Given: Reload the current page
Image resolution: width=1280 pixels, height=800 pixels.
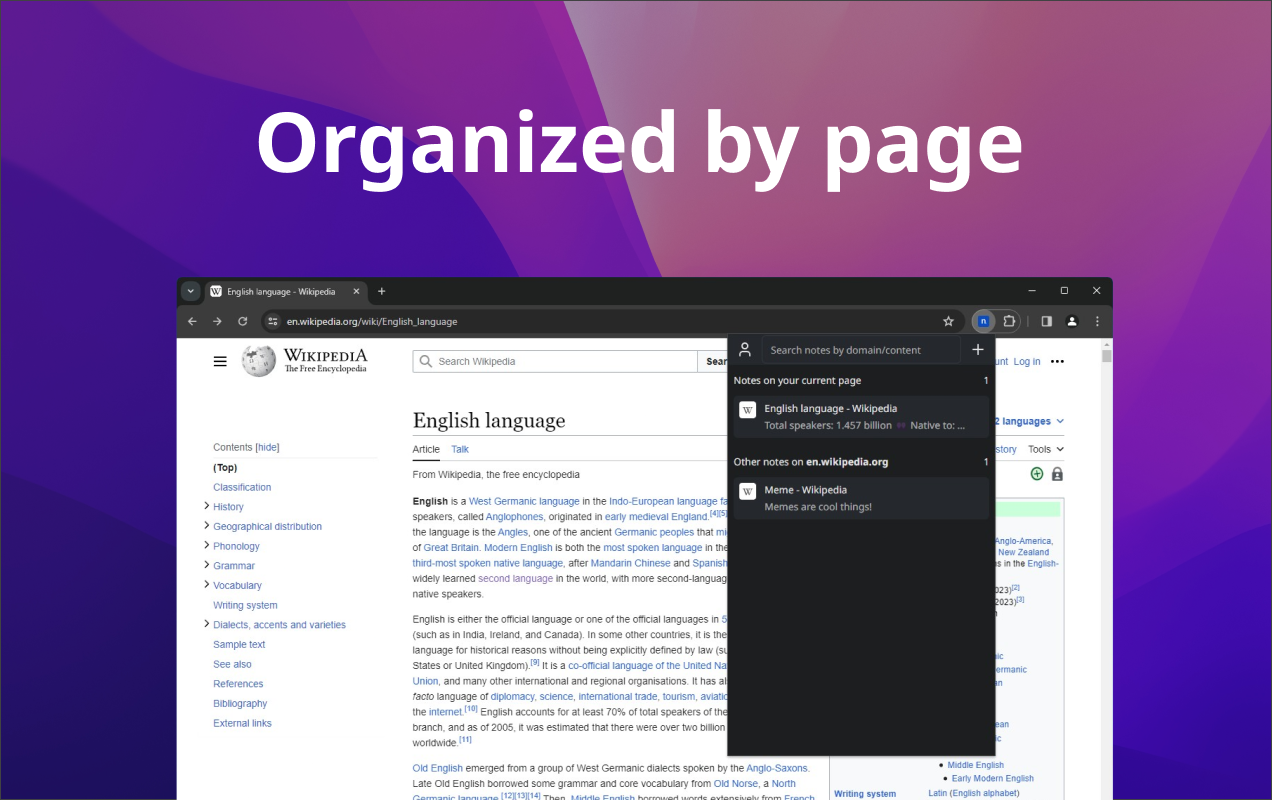Looking at the screenshot, I should pos(242,321).
